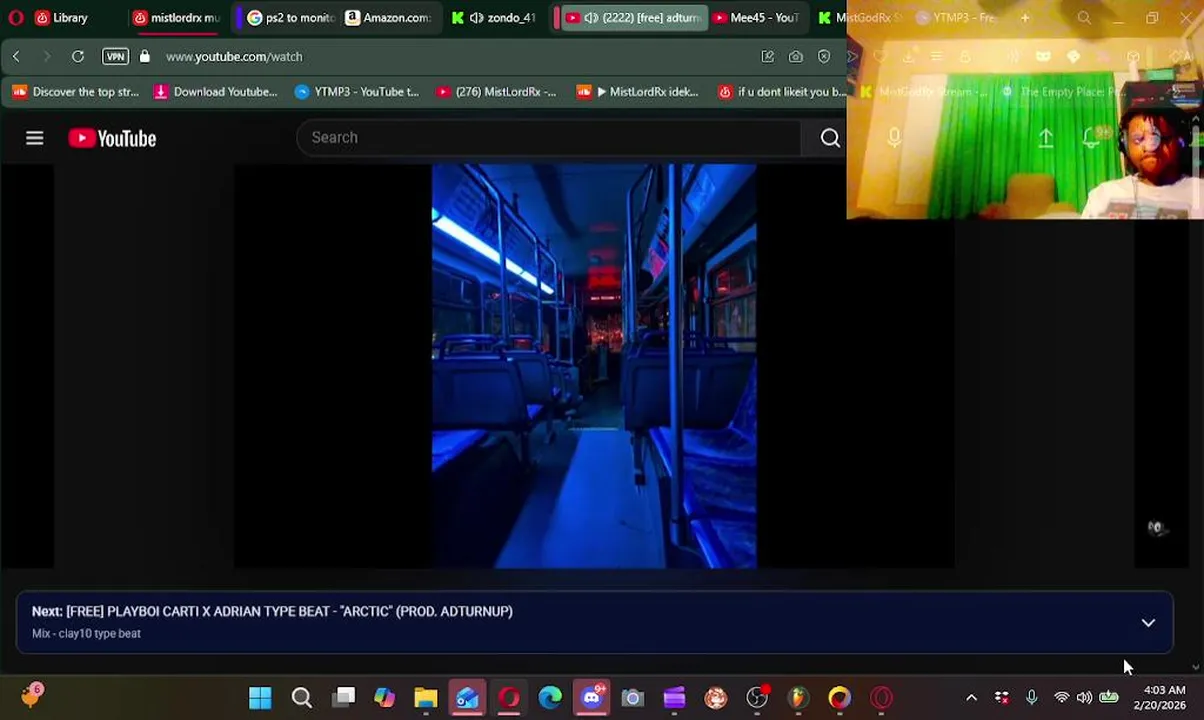The width and height of the screenshot is (1204, 720).
Task: Open the clock-style app with red badge
Action: 757,697
